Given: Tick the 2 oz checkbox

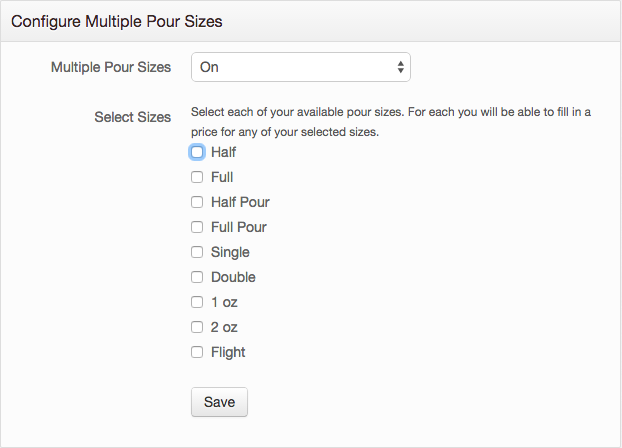Looking at the screenshot, I should click(x=197, y=327).
